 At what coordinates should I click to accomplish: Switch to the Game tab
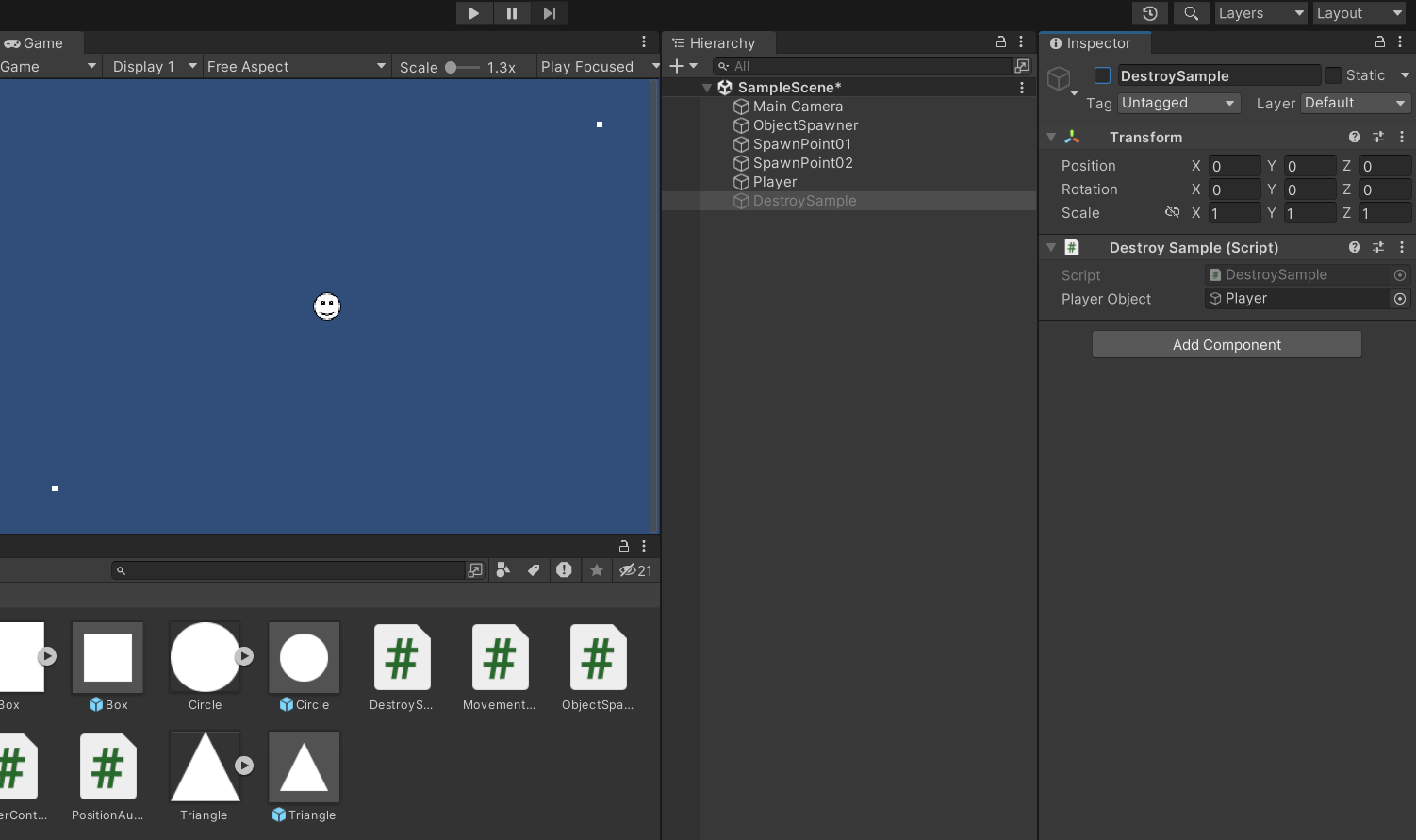click(38, 42)
